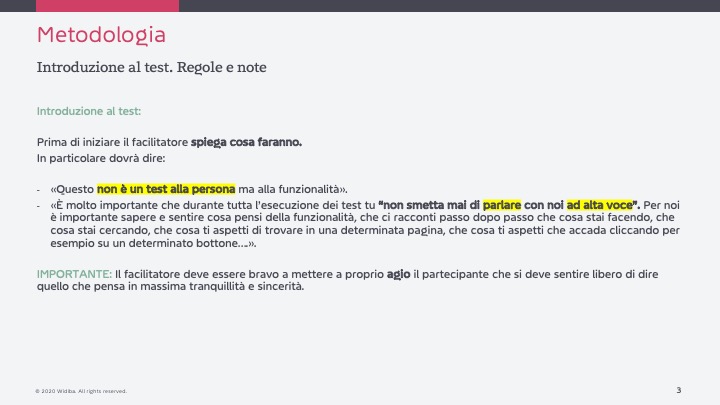Click highlighted text 'non è un test alla persona'

pos(166,189)
